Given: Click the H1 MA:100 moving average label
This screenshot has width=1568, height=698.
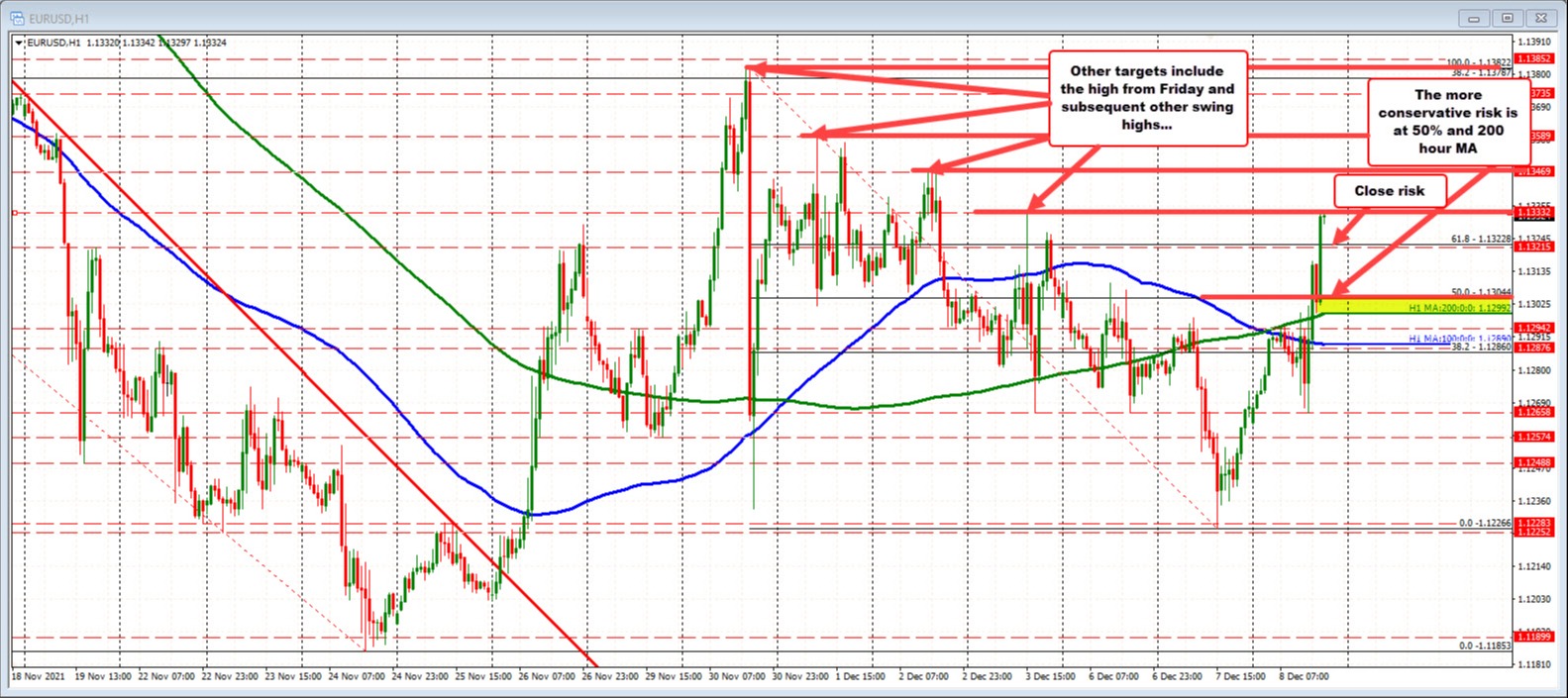Looking at the screenshot, I should click(1460, 339).
